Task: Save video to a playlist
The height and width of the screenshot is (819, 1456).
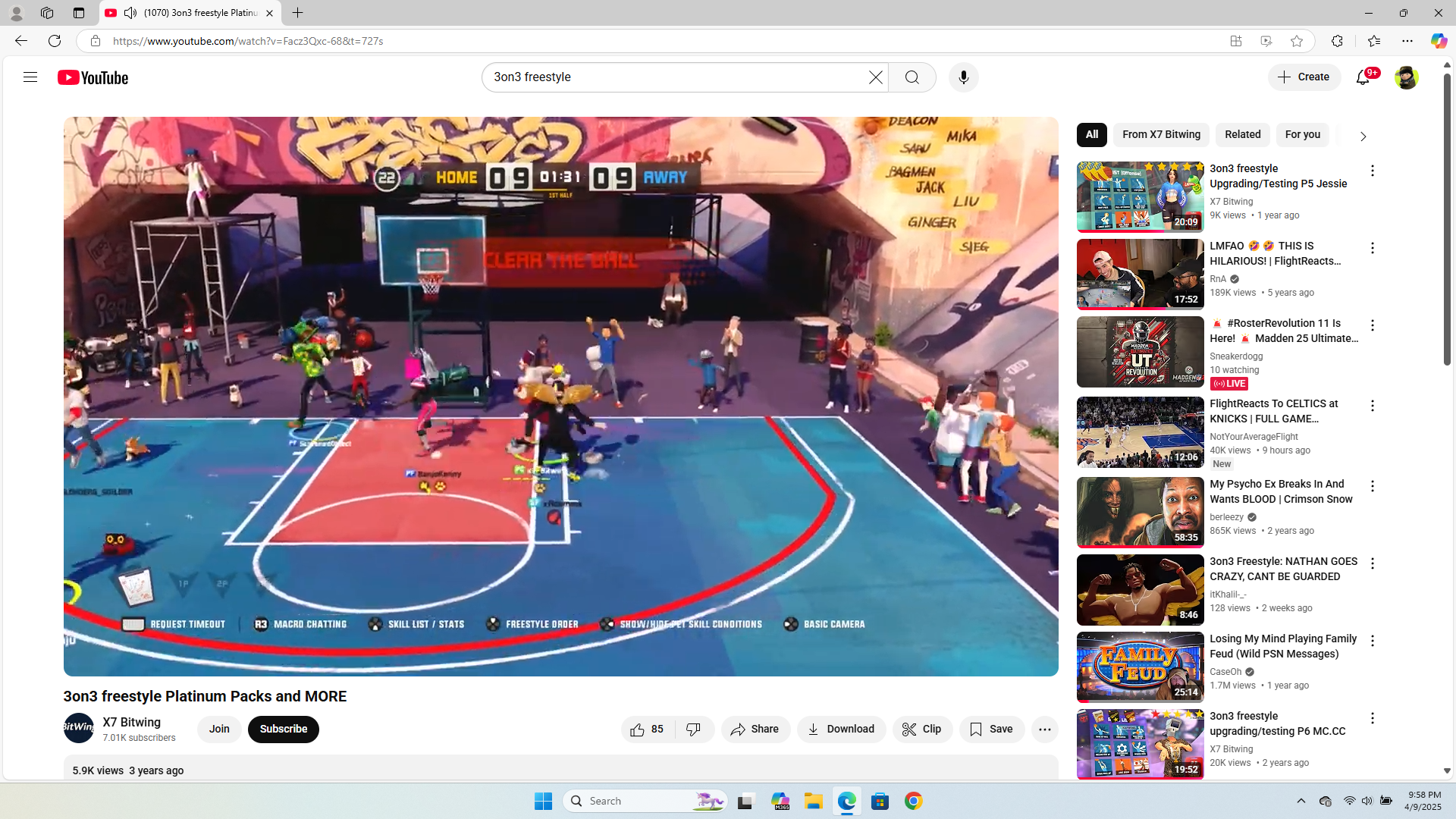Action: (x=992, y=730)
